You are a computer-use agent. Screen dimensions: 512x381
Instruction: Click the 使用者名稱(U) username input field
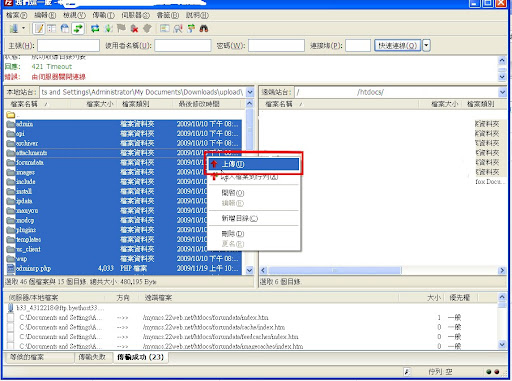pyautogui.click(x=183, y=46)
